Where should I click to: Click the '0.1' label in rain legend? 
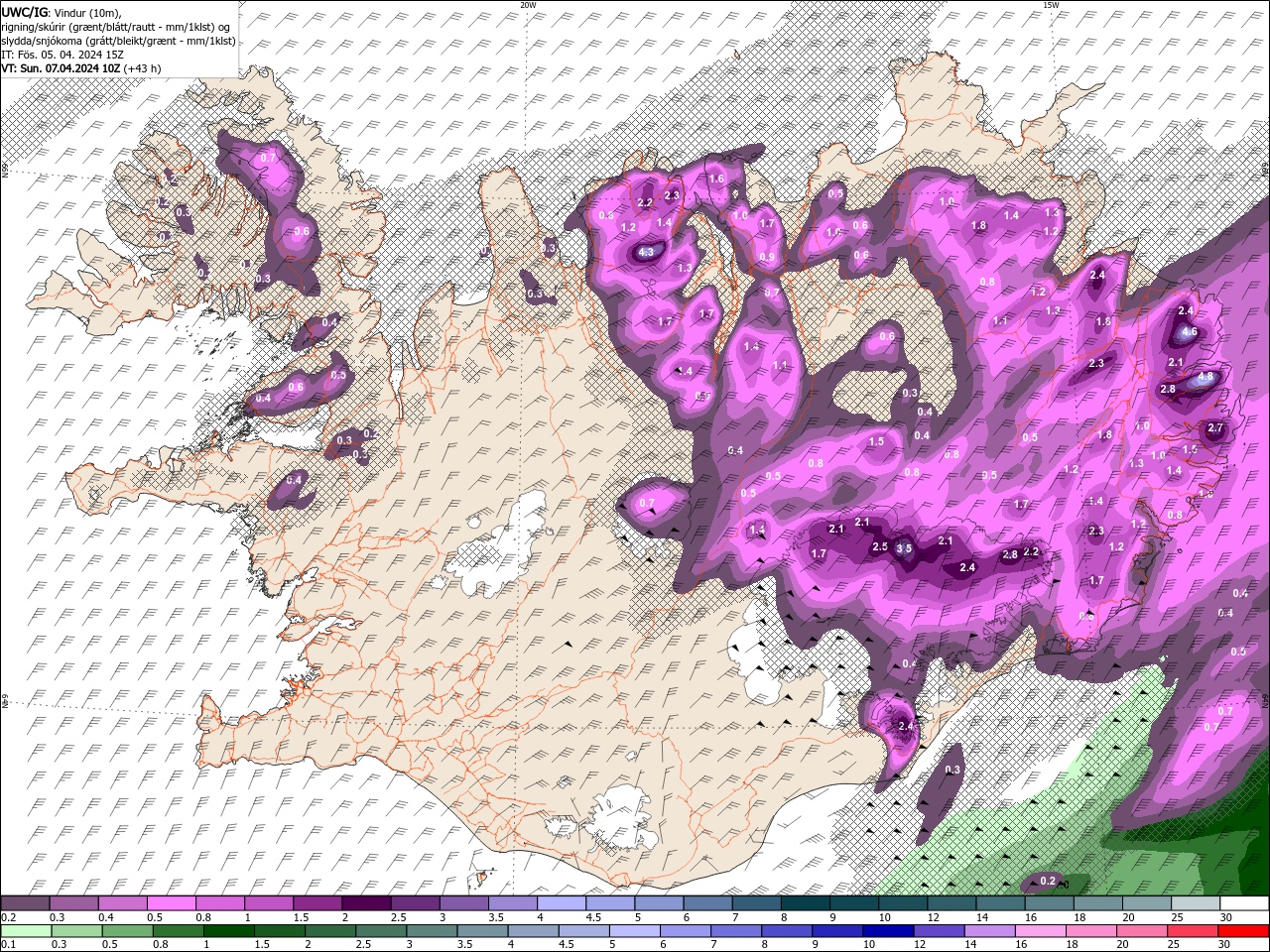click(x=8, y=945)
